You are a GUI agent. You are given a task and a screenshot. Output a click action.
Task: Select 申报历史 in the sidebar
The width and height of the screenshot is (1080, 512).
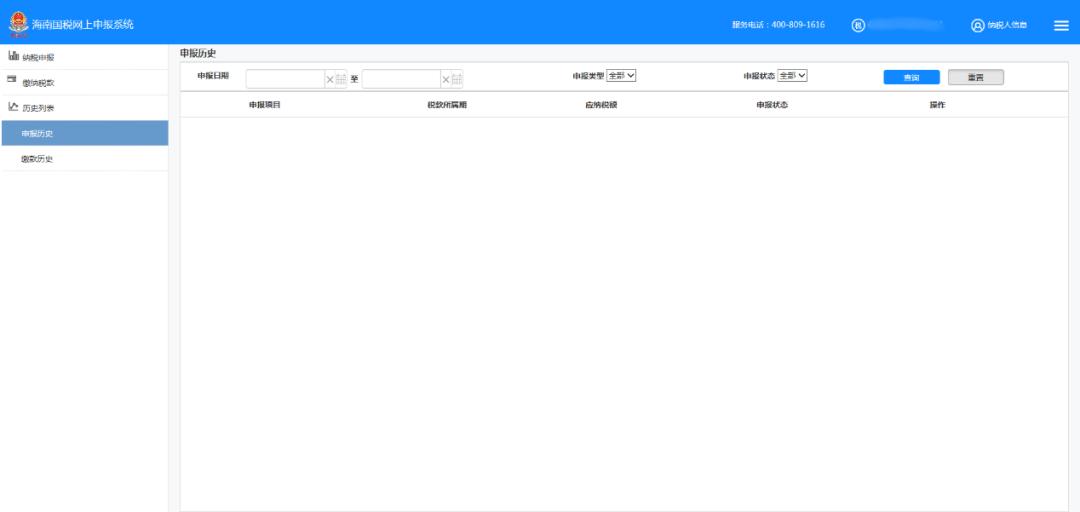coord(85,133)
